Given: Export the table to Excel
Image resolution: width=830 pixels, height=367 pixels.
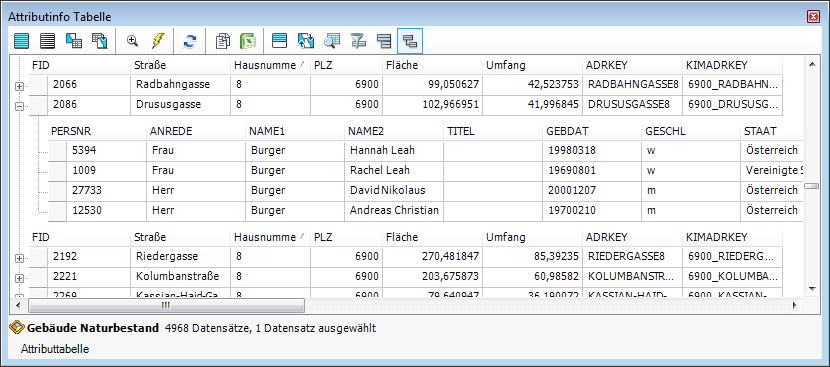Looking at the screenshot, I should point(248,41).
